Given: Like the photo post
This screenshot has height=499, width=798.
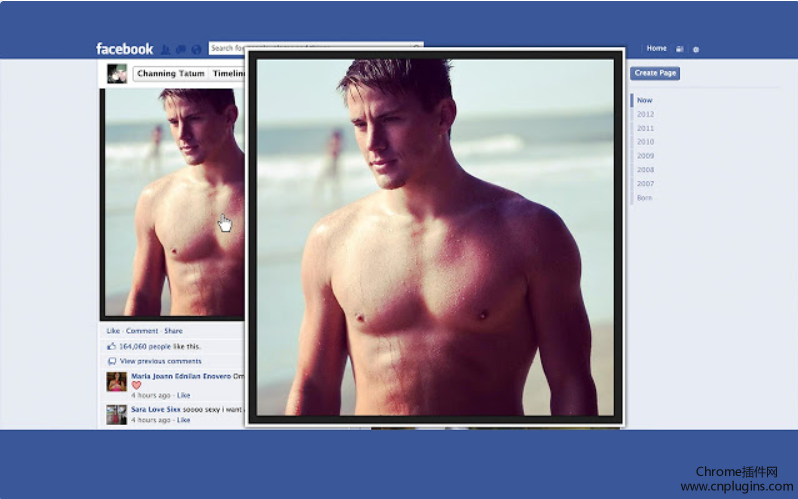Looking at the screenshot, I should coord(113,331).
